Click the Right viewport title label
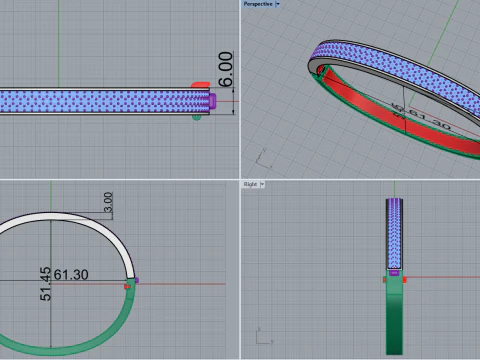Screen dimensions: 480x360 pos(250,184)
